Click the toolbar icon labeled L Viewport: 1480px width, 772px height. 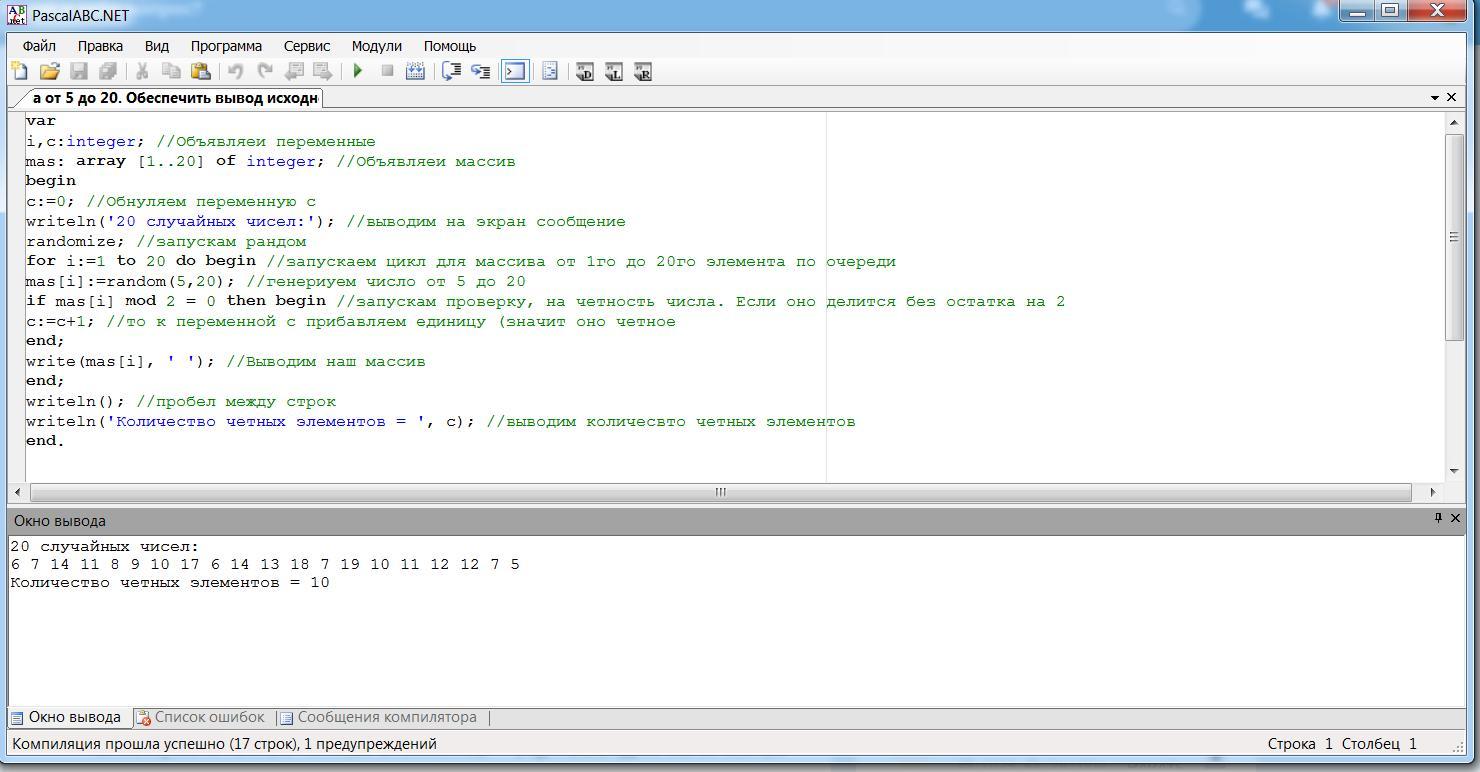point(614,71)
